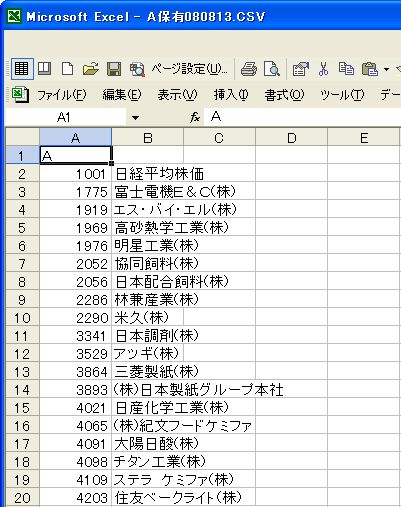Viewport: 401px width, 507px height.
Task: Expand the Paste options dropdown arrow
Action: click(386, 69)
